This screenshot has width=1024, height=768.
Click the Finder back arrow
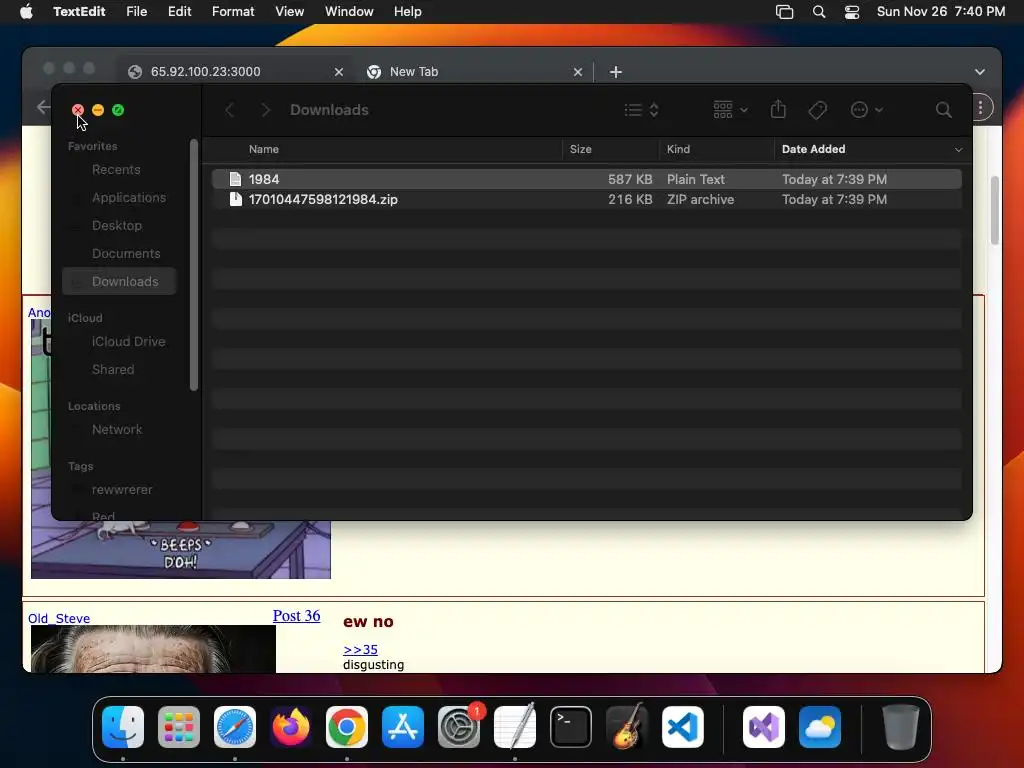pos(229,110)
